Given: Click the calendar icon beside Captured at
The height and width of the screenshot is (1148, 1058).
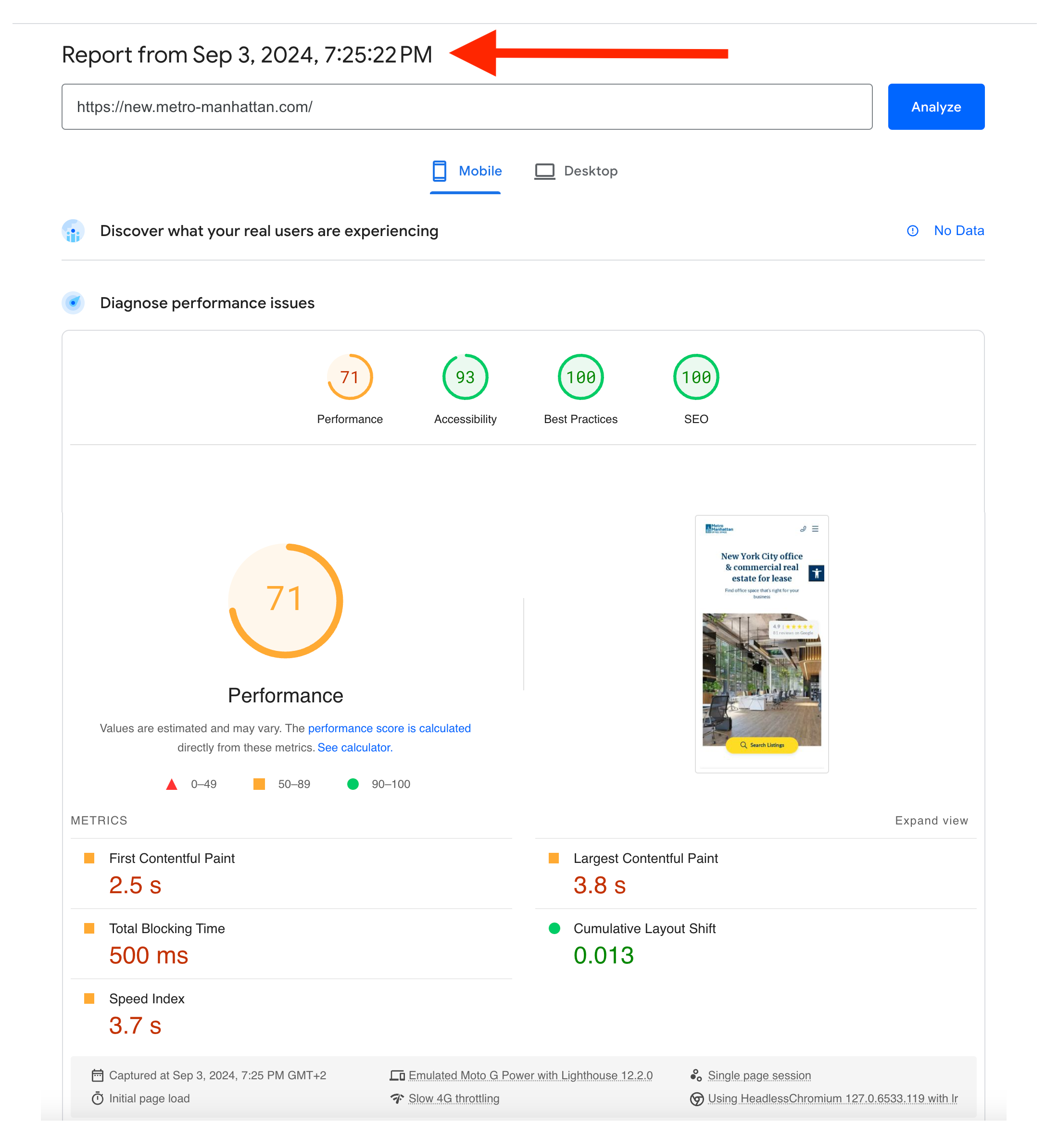Looking at the screenshot, I should (x=98, y=1075).
